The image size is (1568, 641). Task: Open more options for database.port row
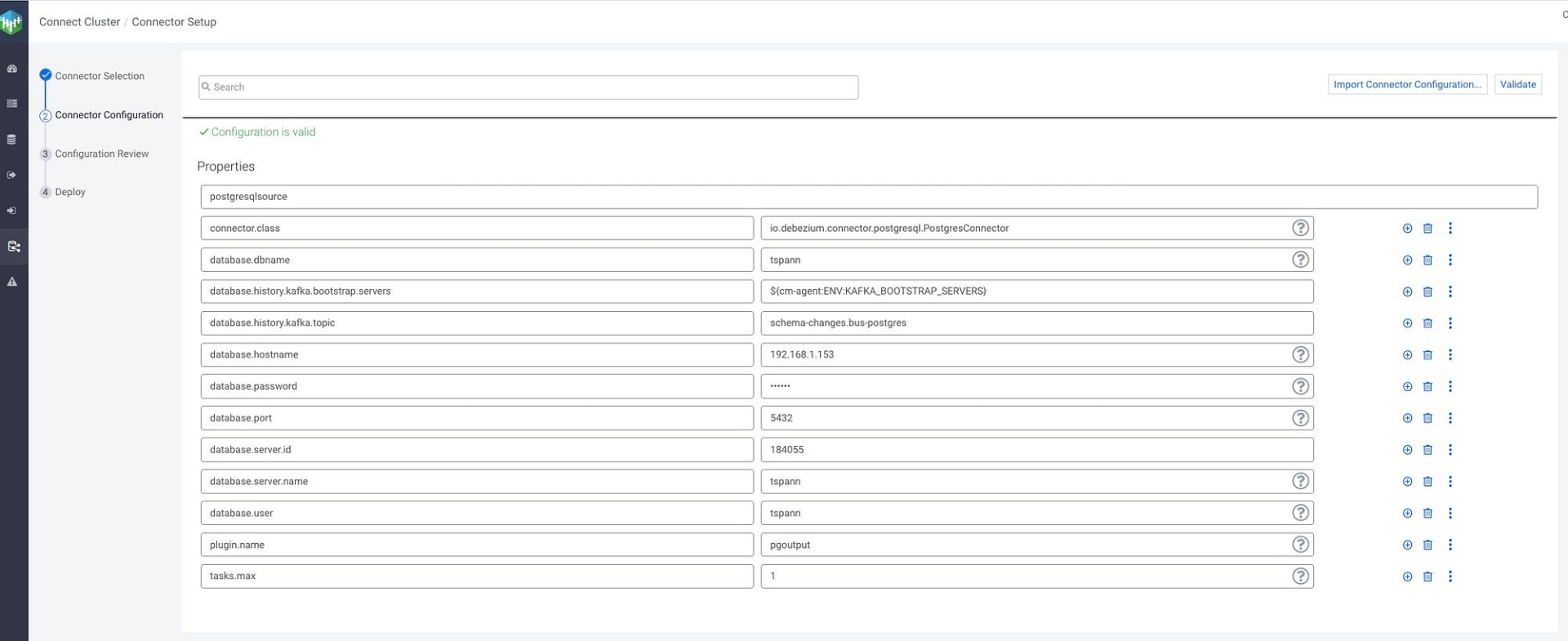1450,418
